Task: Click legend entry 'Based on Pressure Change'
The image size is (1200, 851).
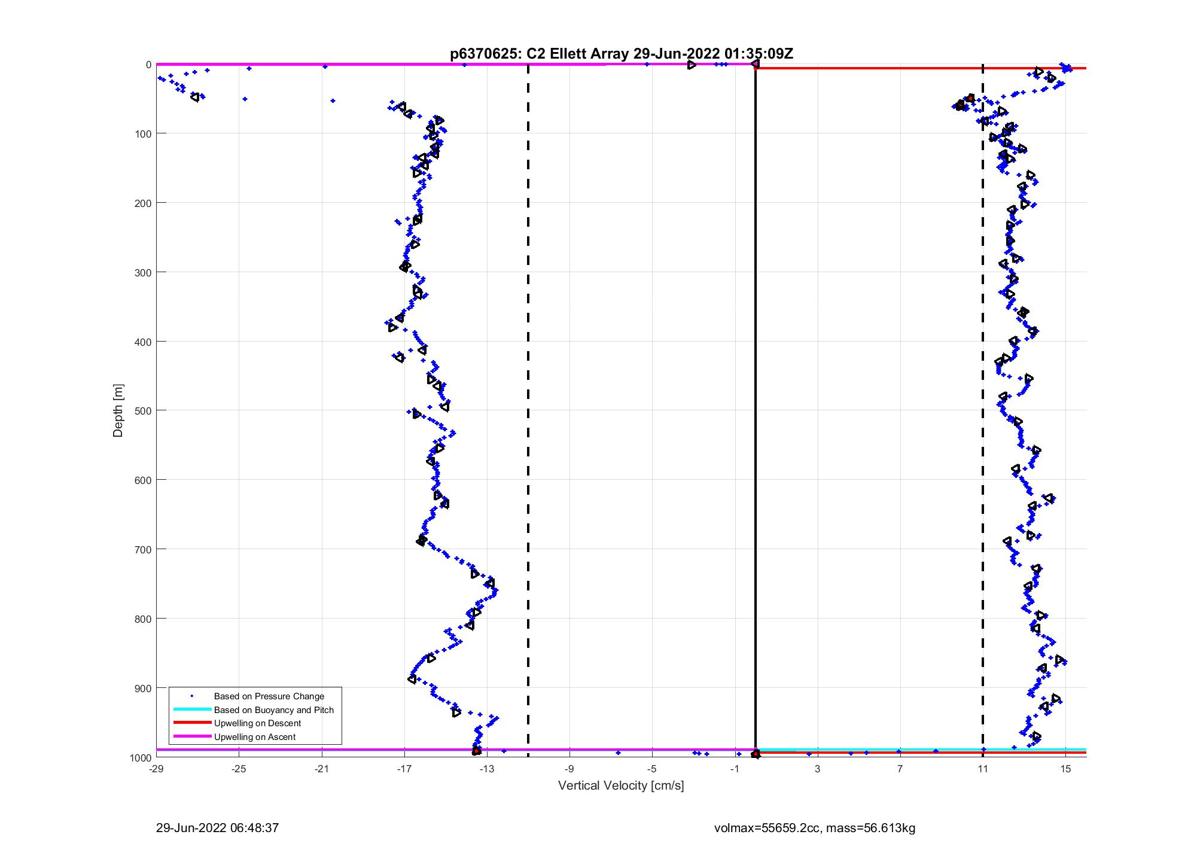Action: point(269,696)
